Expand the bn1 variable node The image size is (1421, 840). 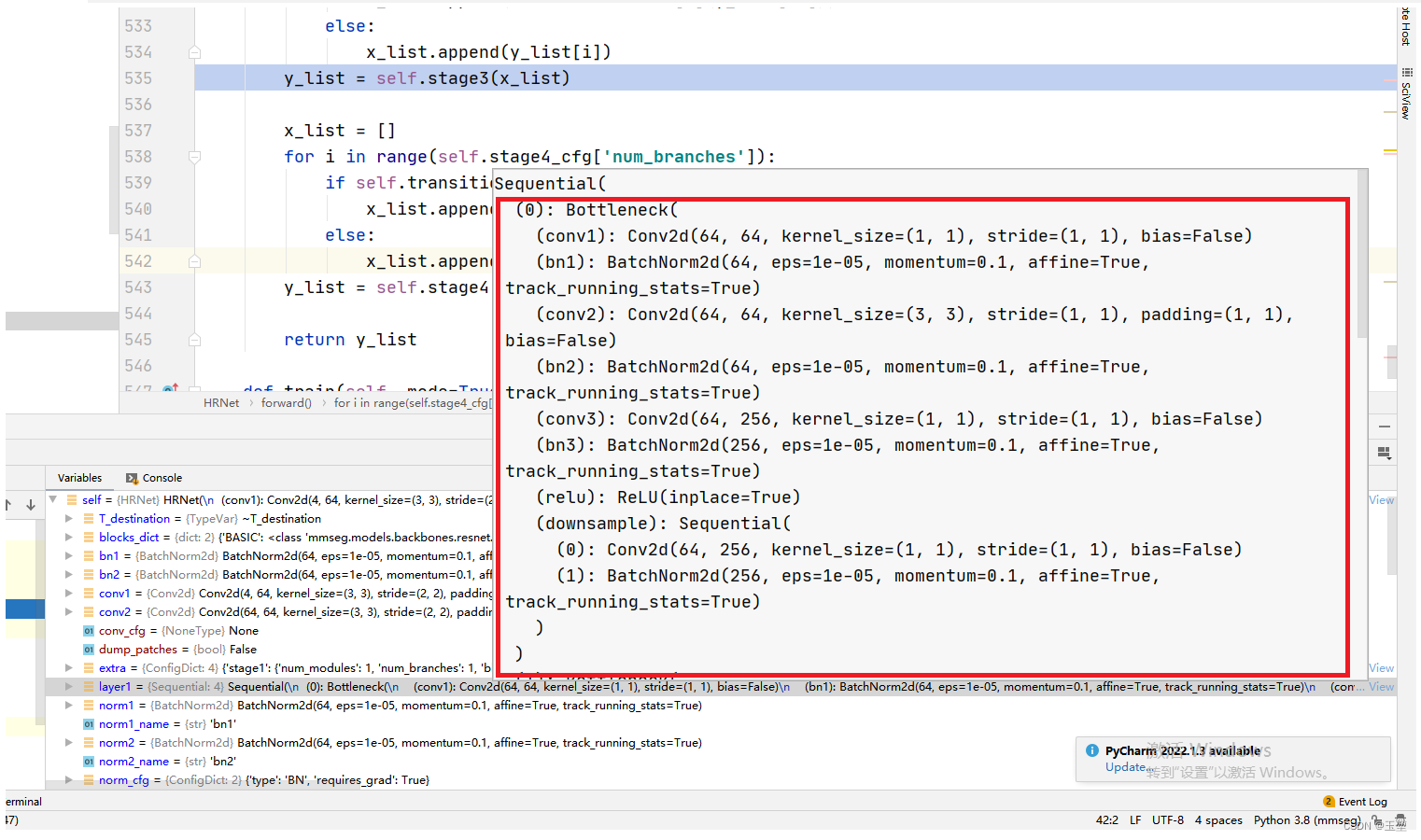(69, 556)
